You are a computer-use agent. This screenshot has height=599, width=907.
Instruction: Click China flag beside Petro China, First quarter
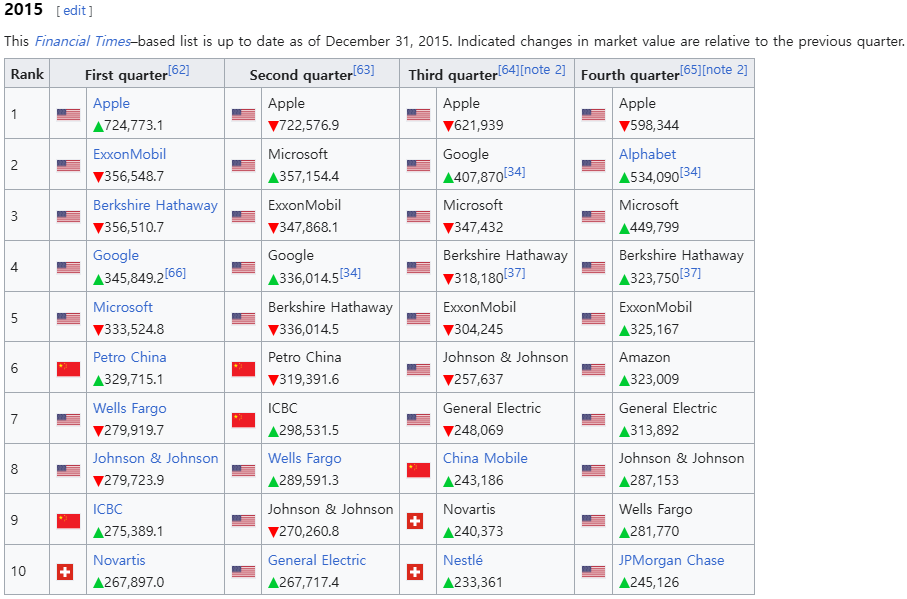click(68, 369)
